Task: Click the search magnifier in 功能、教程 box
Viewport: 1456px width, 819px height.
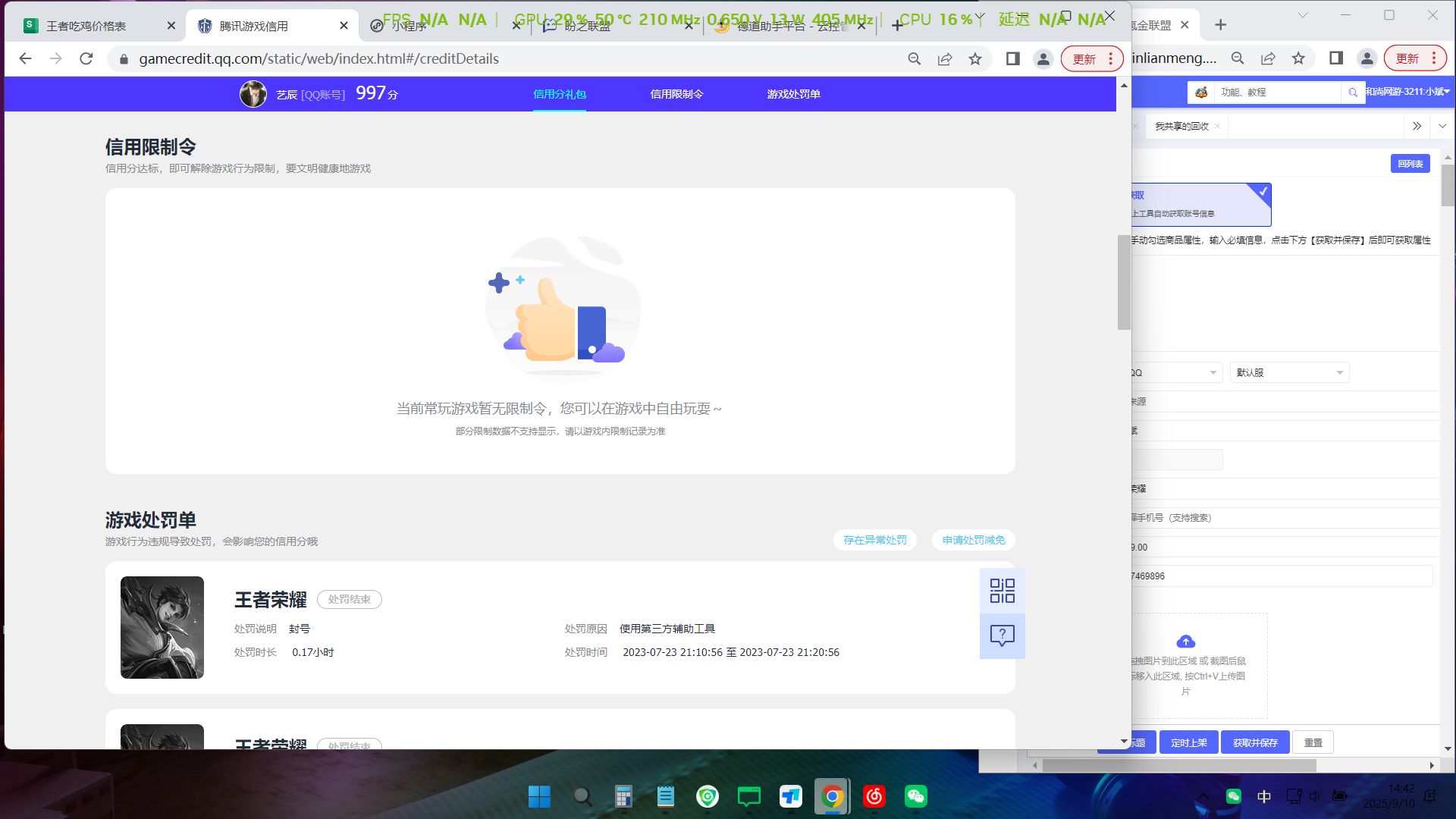Action: click(x=1352, y=92)
